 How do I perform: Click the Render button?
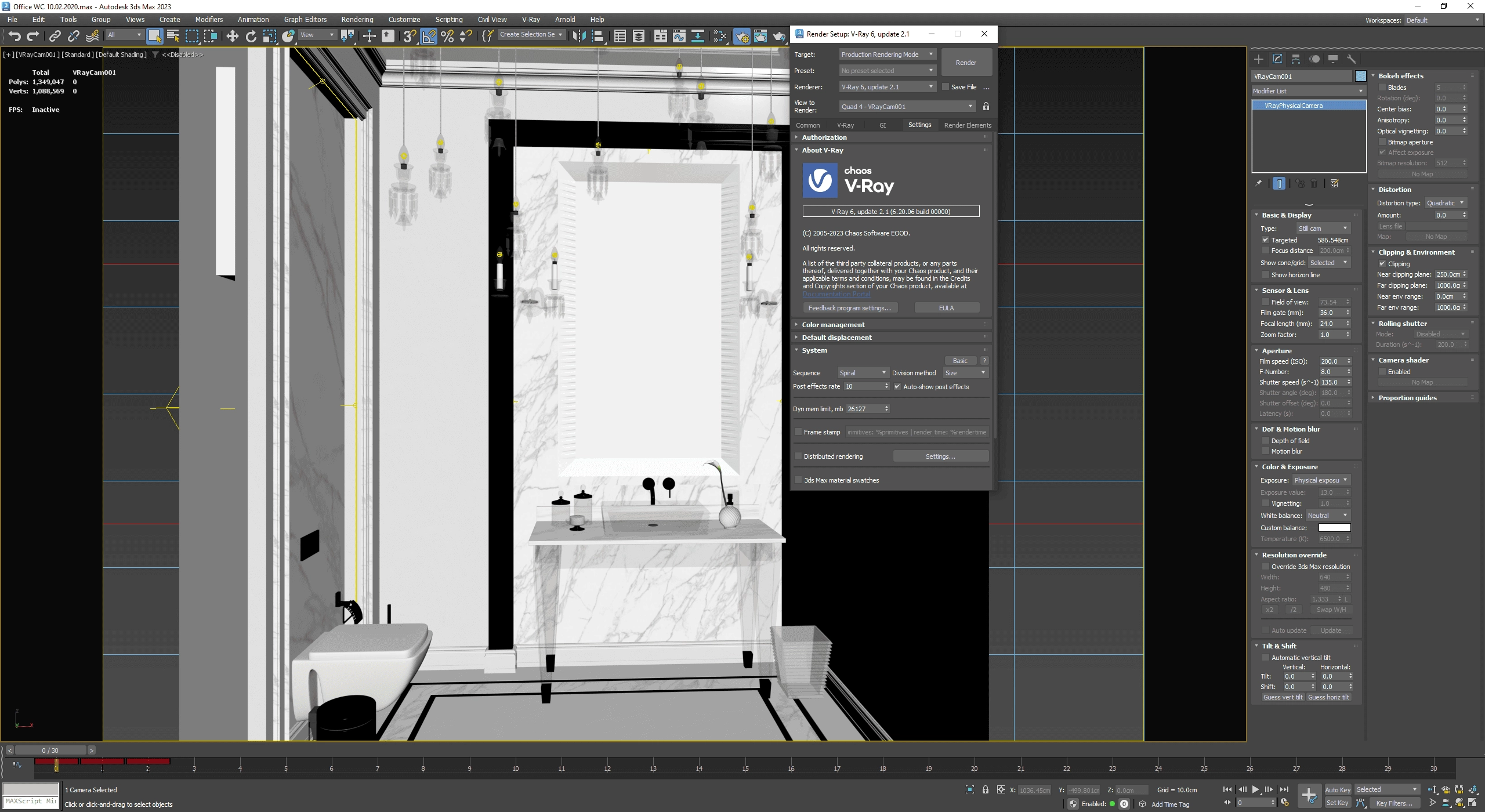966,63
